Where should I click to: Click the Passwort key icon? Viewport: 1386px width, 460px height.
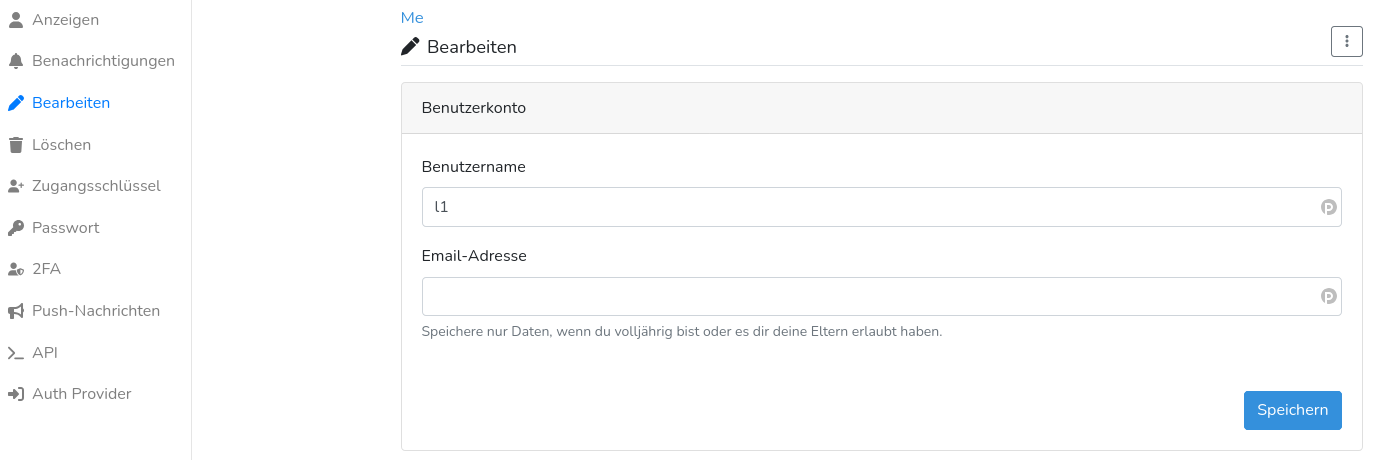[15, 228]
